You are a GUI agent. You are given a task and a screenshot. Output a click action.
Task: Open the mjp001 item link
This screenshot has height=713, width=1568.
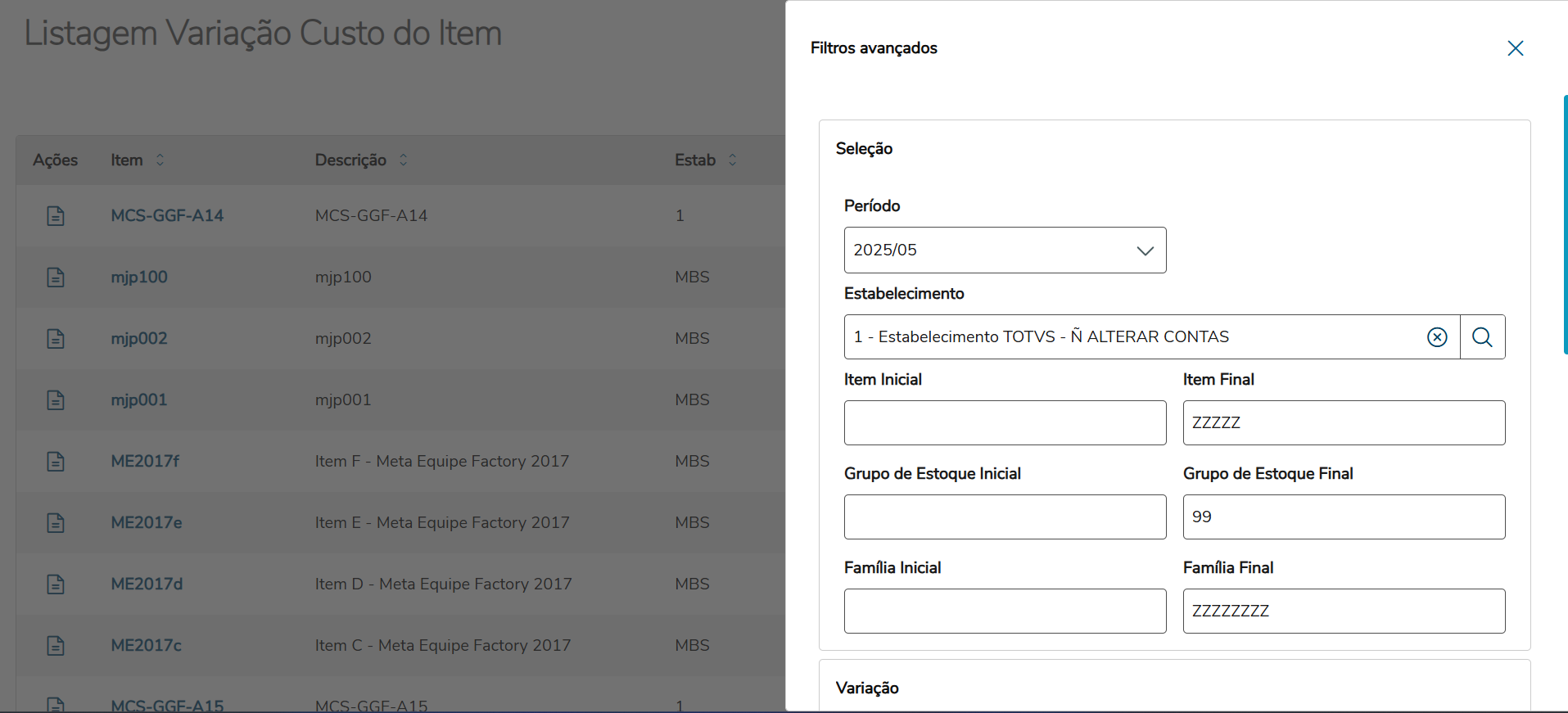[x=139, y=400]
